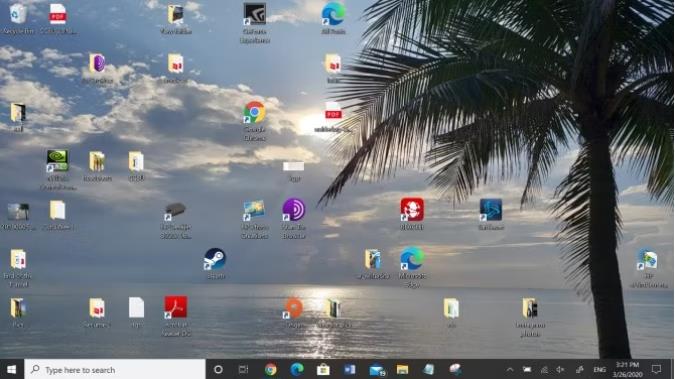Open the Action Center notifications
The height and width of the screenshot is (379, 675).
click(656, 370)
